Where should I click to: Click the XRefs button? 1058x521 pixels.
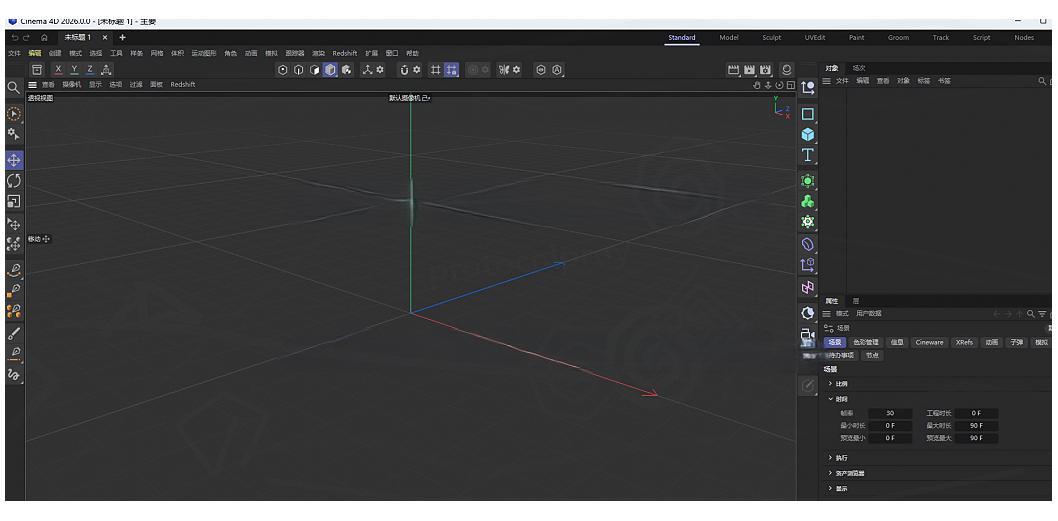(x=964, y=343)
